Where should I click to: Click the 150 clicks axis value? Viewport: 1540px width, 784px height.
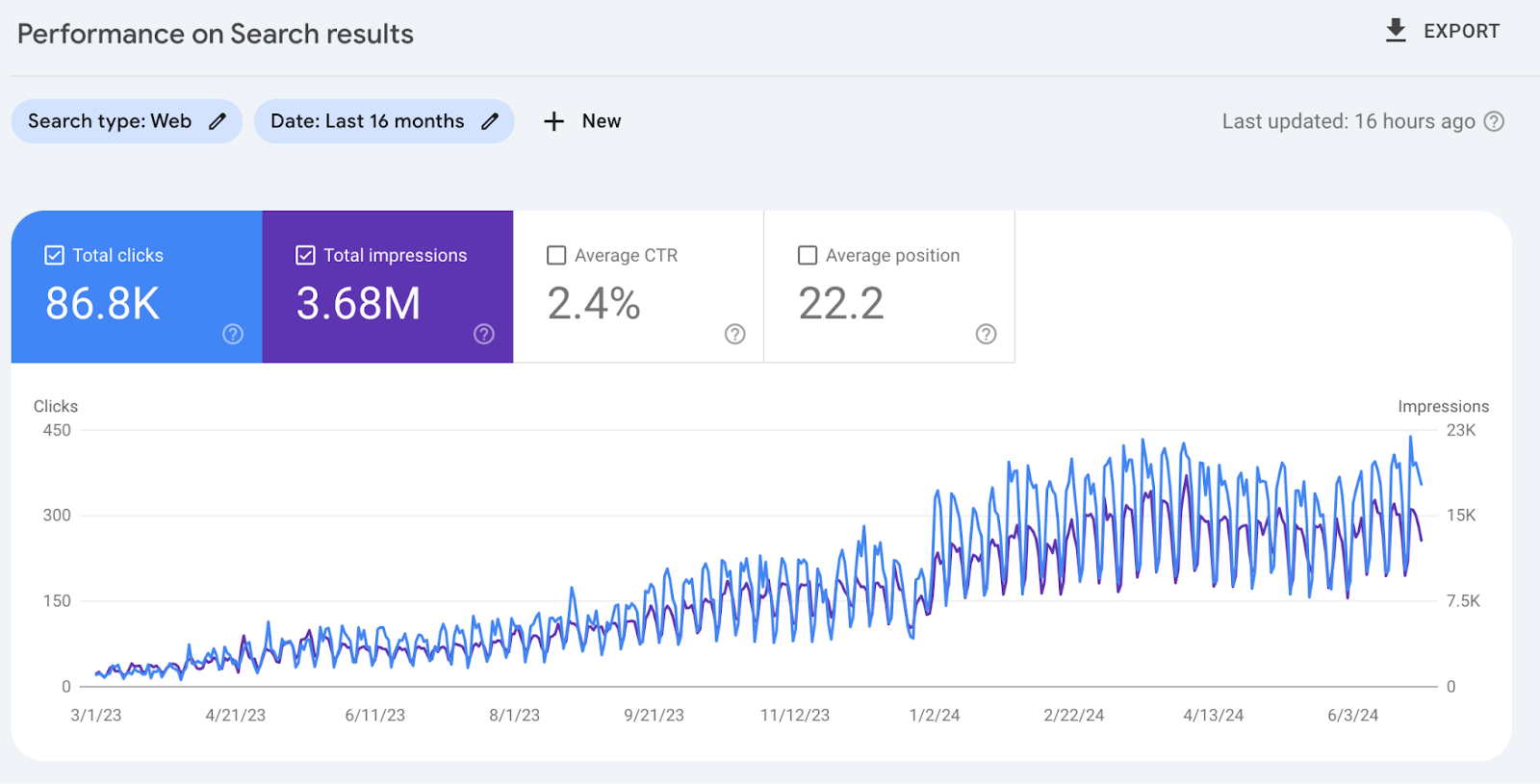click(57, 600)
